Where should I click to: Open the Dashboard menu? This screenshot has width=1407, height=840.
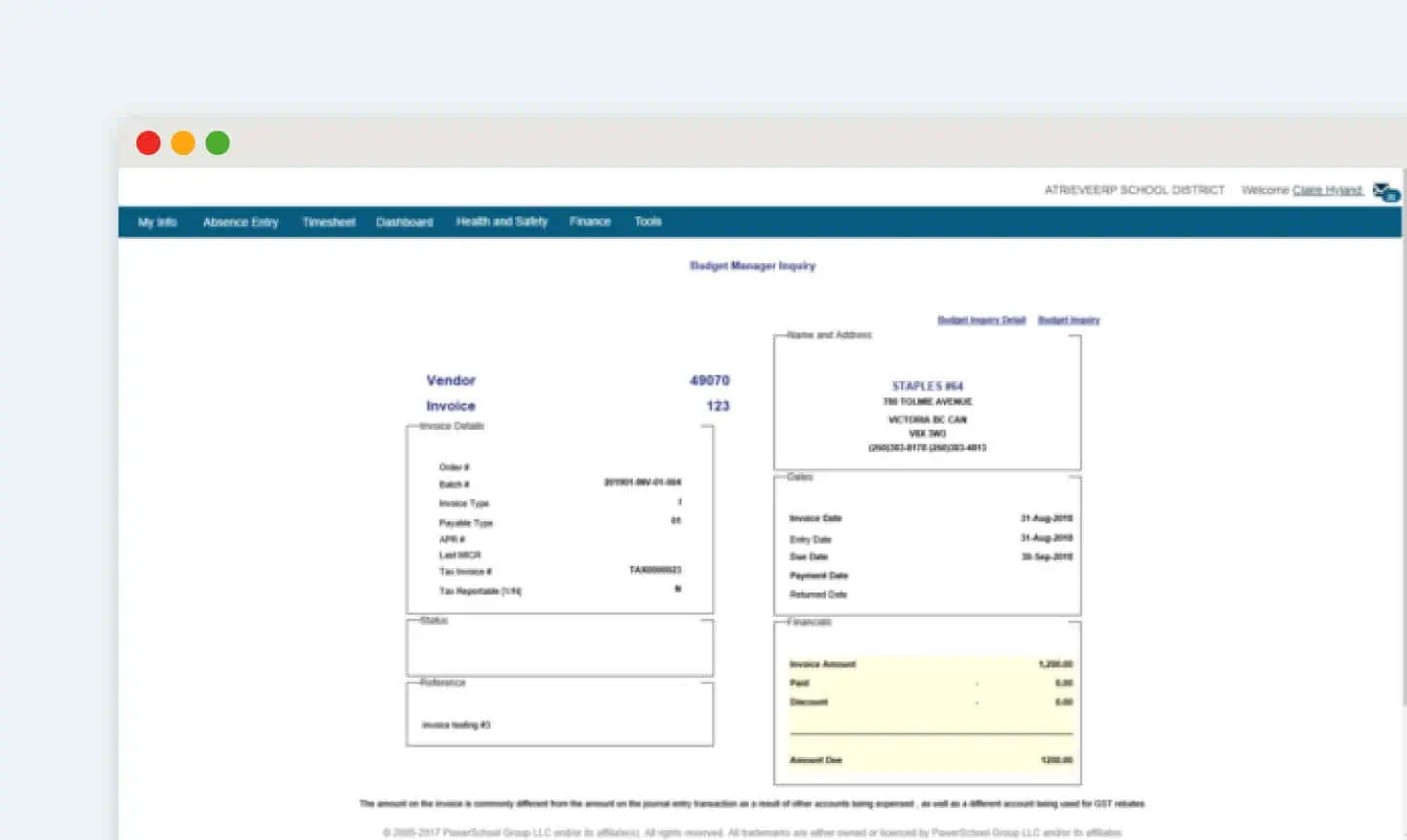point(404,221)
